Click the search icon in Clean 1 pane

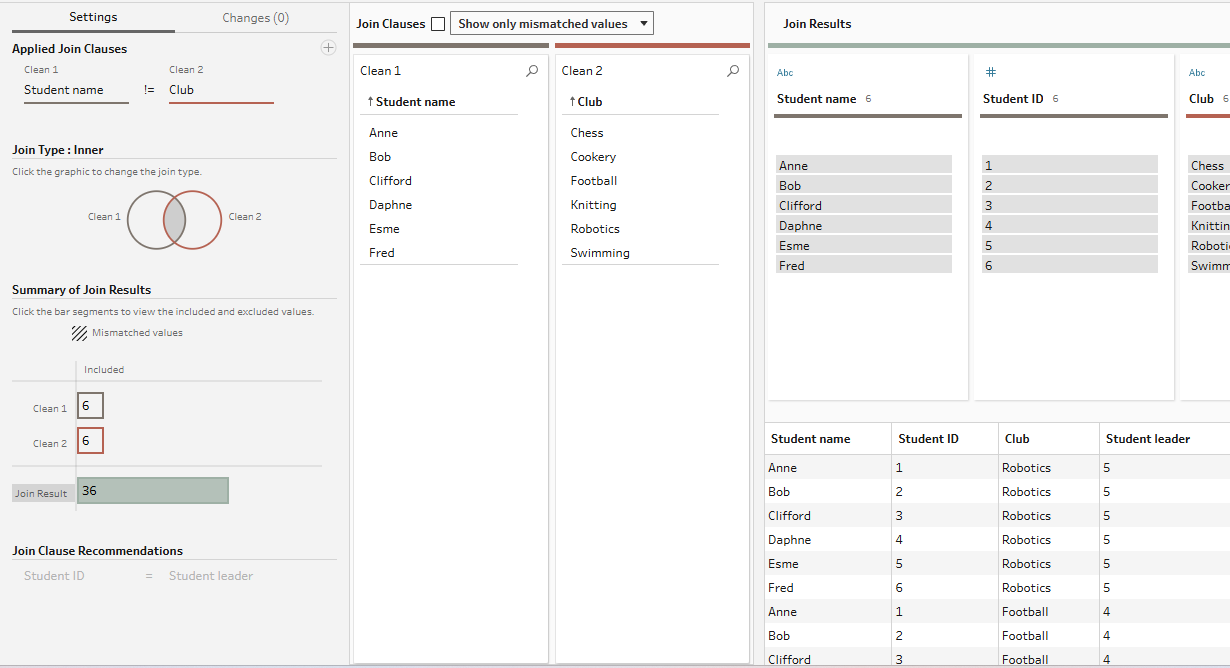(532, 71)
